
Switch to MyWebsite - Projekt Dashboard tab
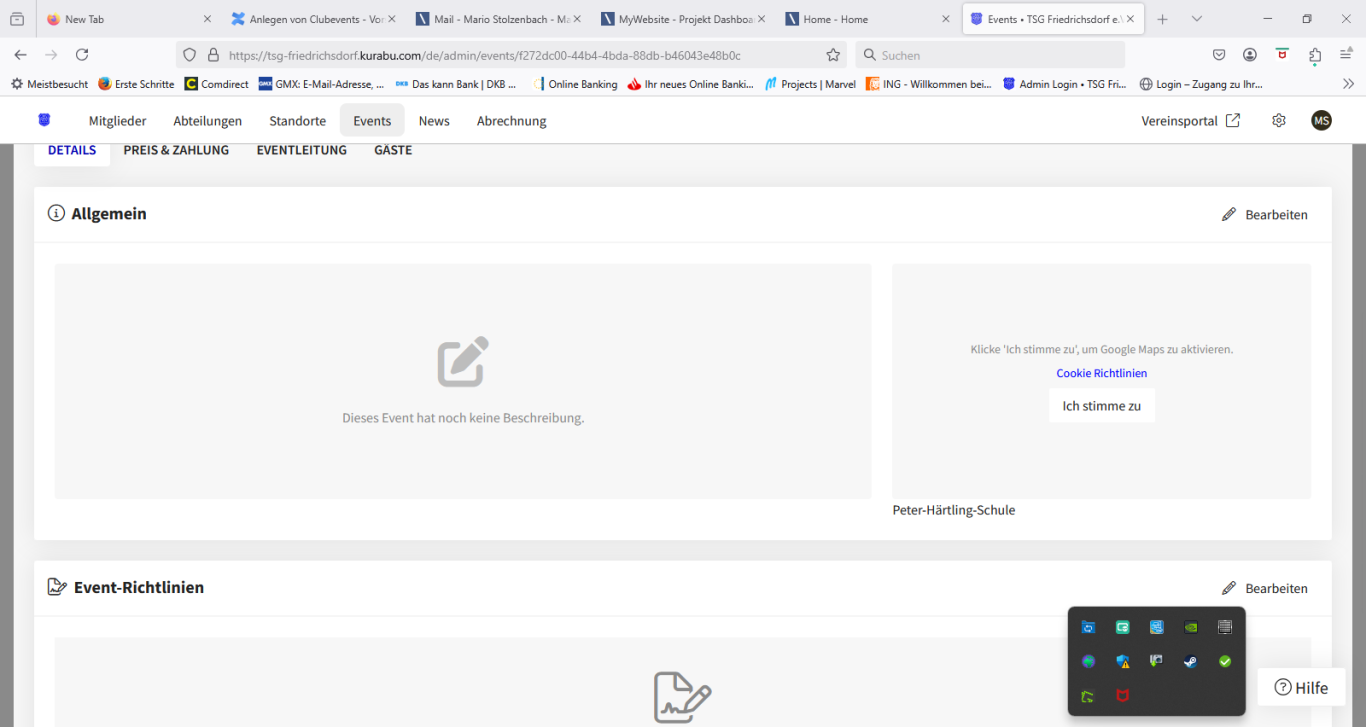click(x=683, y=19)
